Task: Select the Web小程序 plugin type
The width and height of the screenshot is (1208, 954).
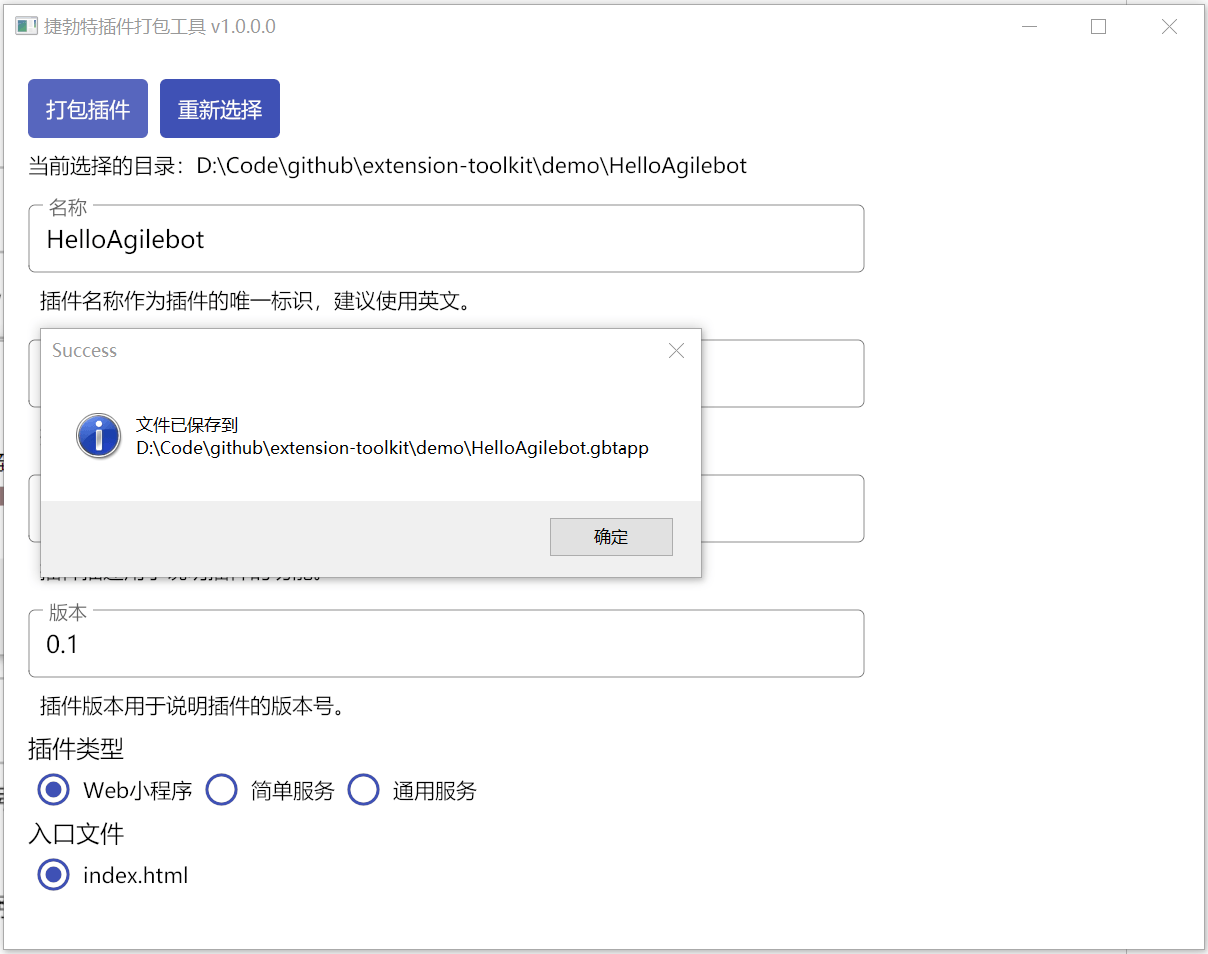Action: pos(54,790)
